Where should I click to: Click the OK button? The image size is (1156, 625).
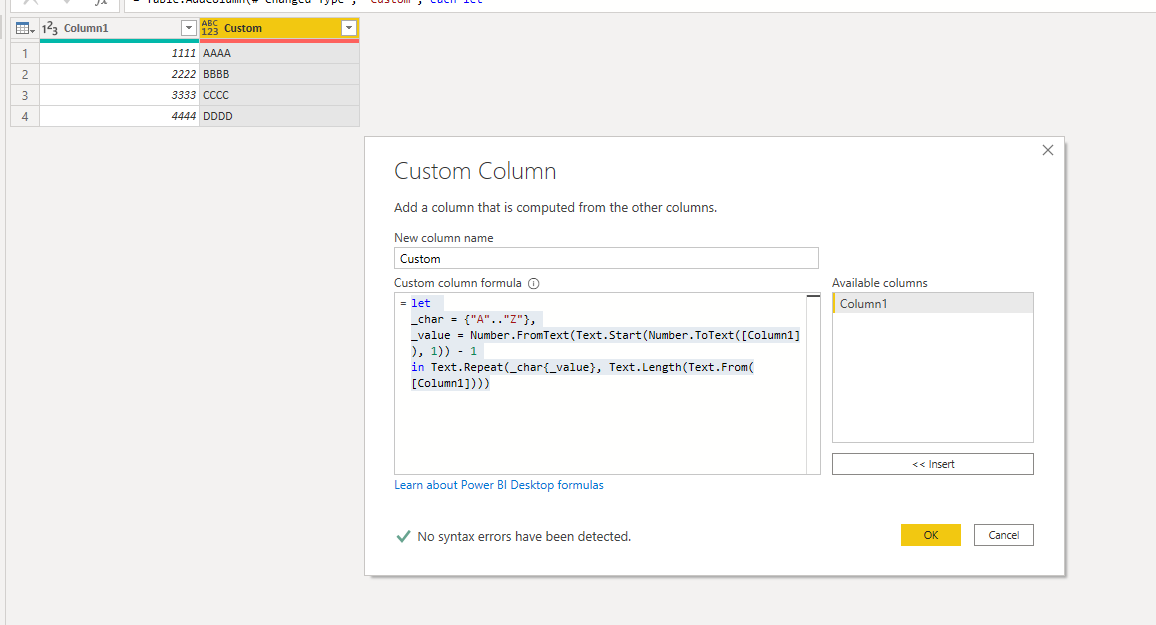coord(930,535)
